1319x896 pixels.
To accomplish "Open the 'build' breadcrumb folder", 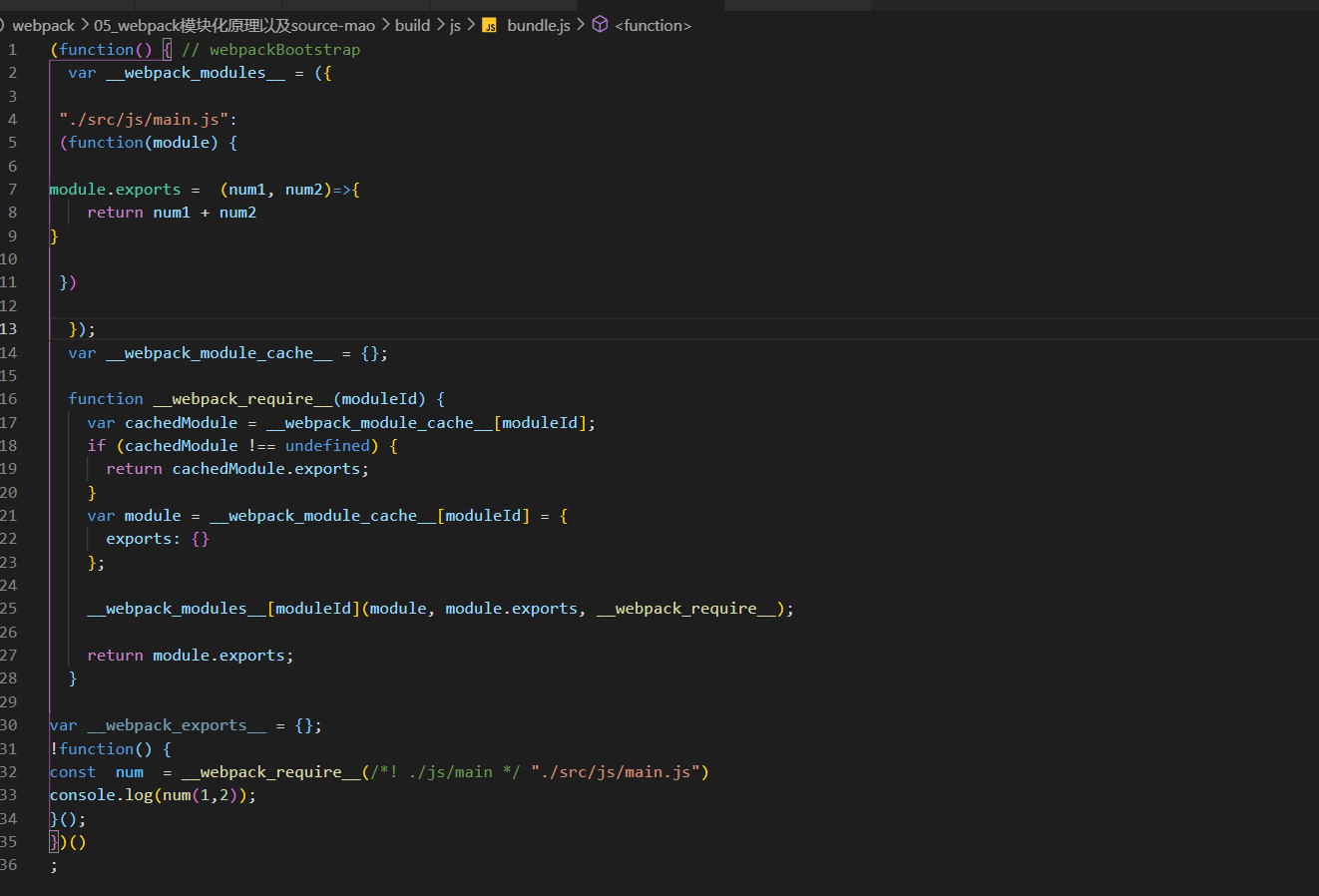I will pyautogui.click(x=412, y=26).
